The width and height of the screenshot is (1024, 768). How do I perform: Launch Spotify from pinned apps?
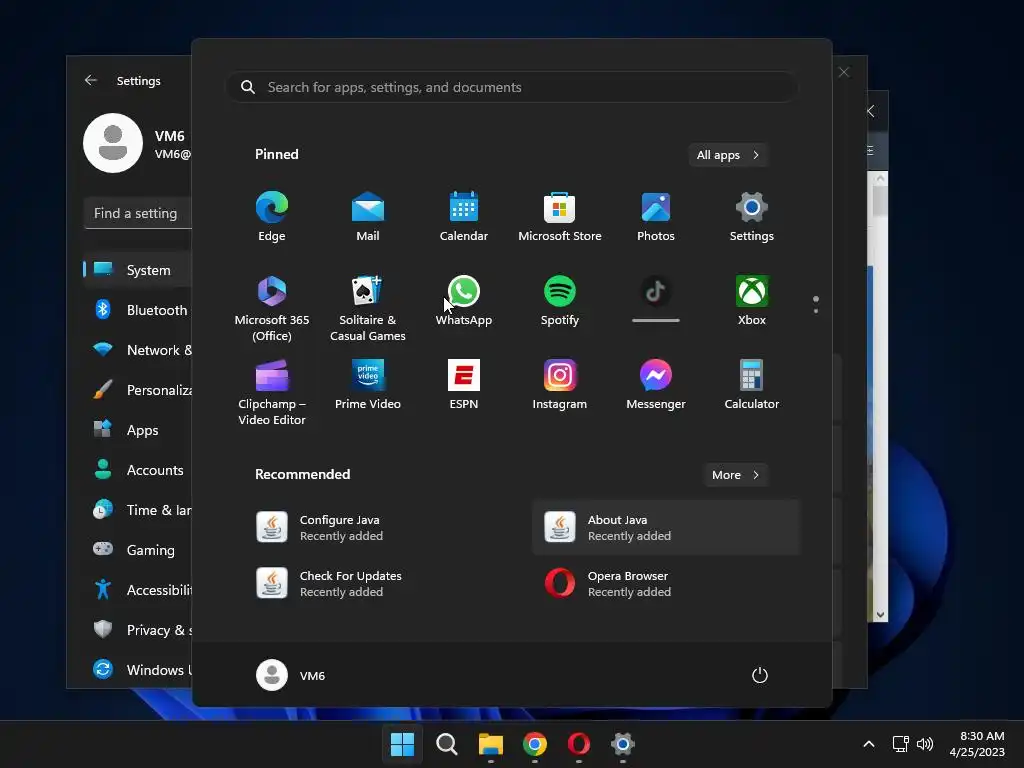point(560,301)
